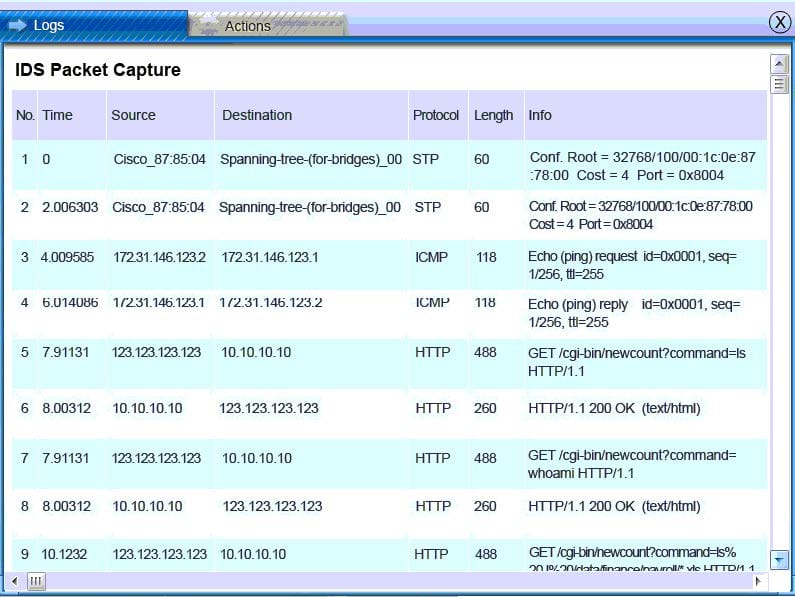Image resolution: width=795 pixels, height=597 pixels.
Task: Click the horizontal scrollbar left arrow
Action: coord(15,581)
